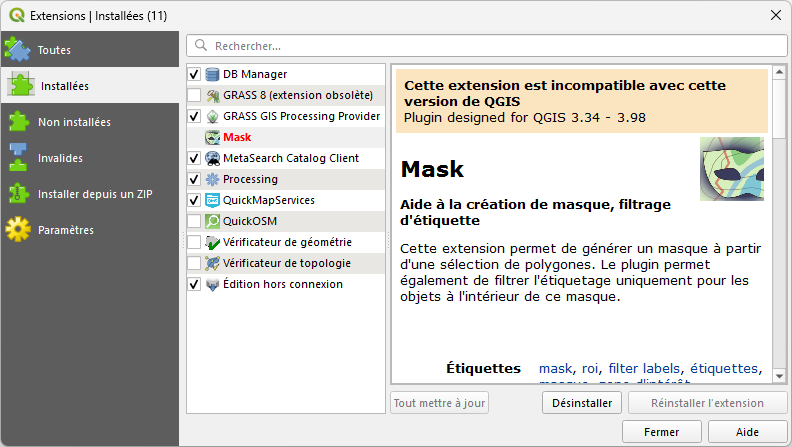Enable the QuickOSM checkbox
Screen dimensions: 792x447
[194, 221]
